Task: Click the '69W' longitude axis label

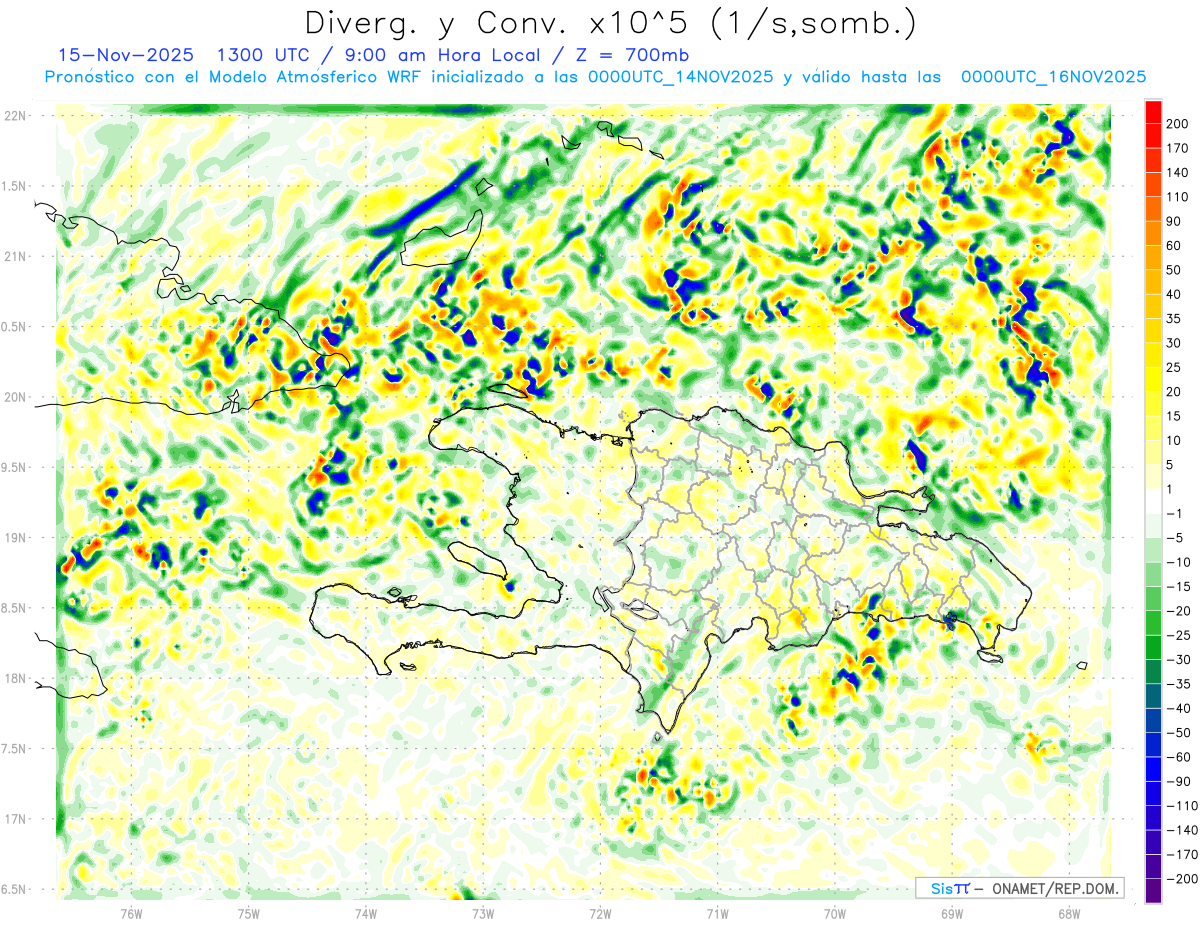Action: (952, 914)
